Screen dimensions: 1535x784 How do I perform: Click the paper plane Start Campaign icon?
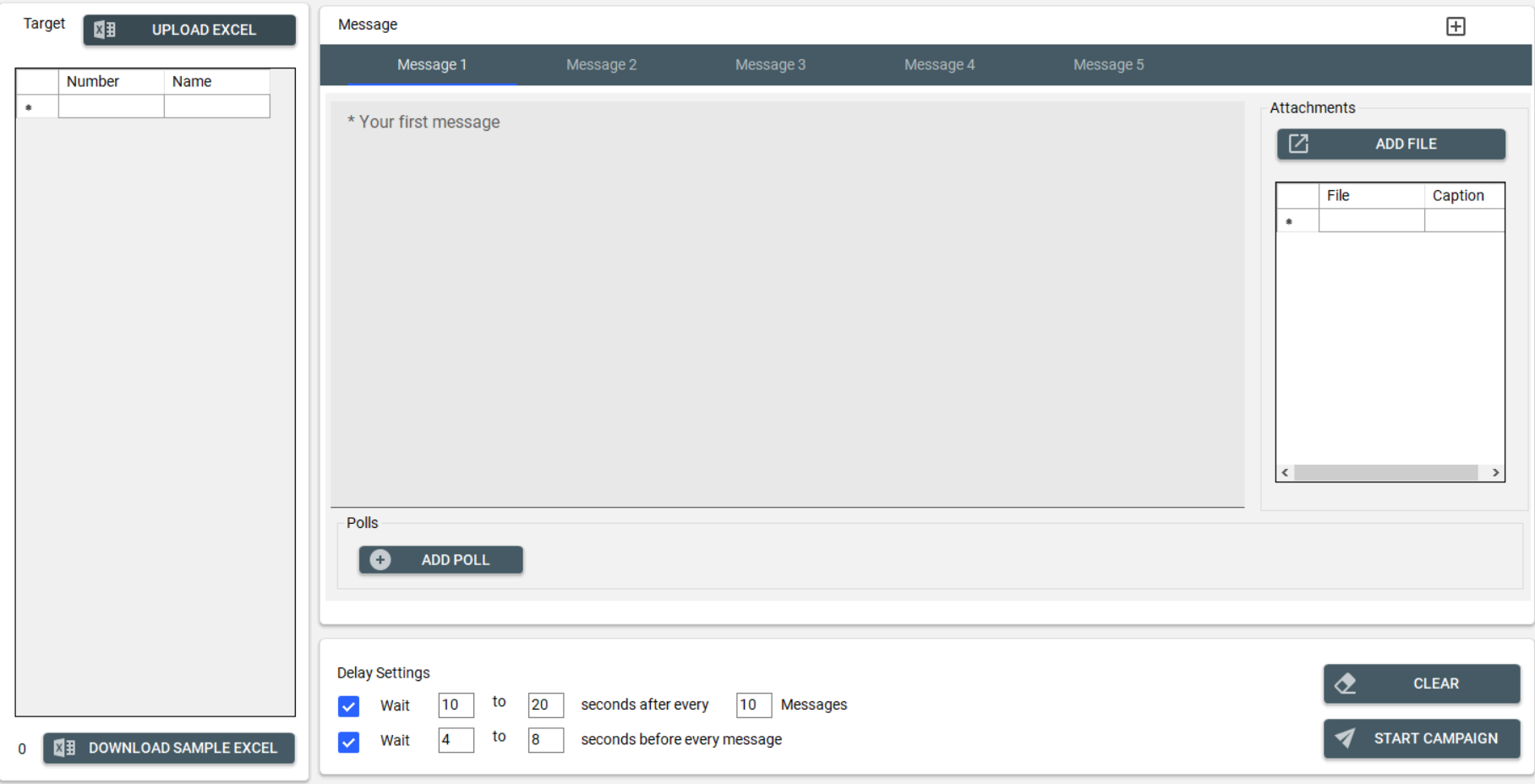coord(1344,738)
